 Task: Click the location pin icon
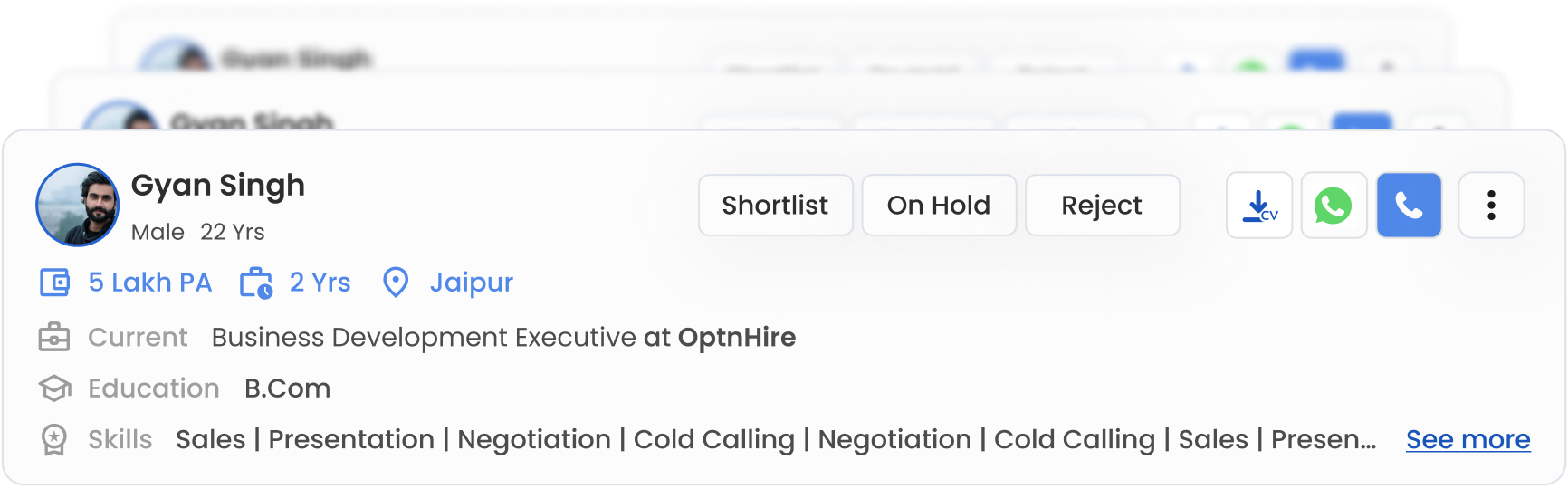pos(396,283)
